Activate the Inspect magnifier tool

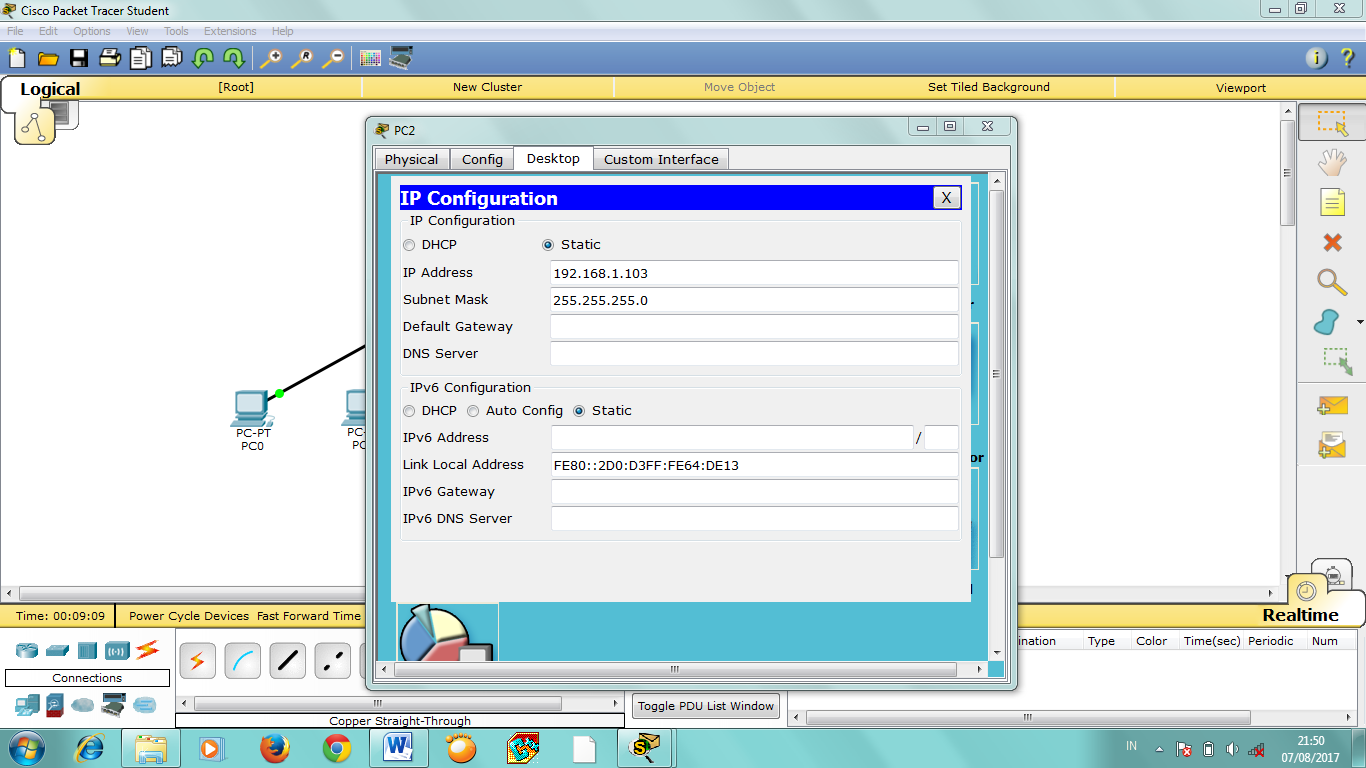tap(1331, 282)
